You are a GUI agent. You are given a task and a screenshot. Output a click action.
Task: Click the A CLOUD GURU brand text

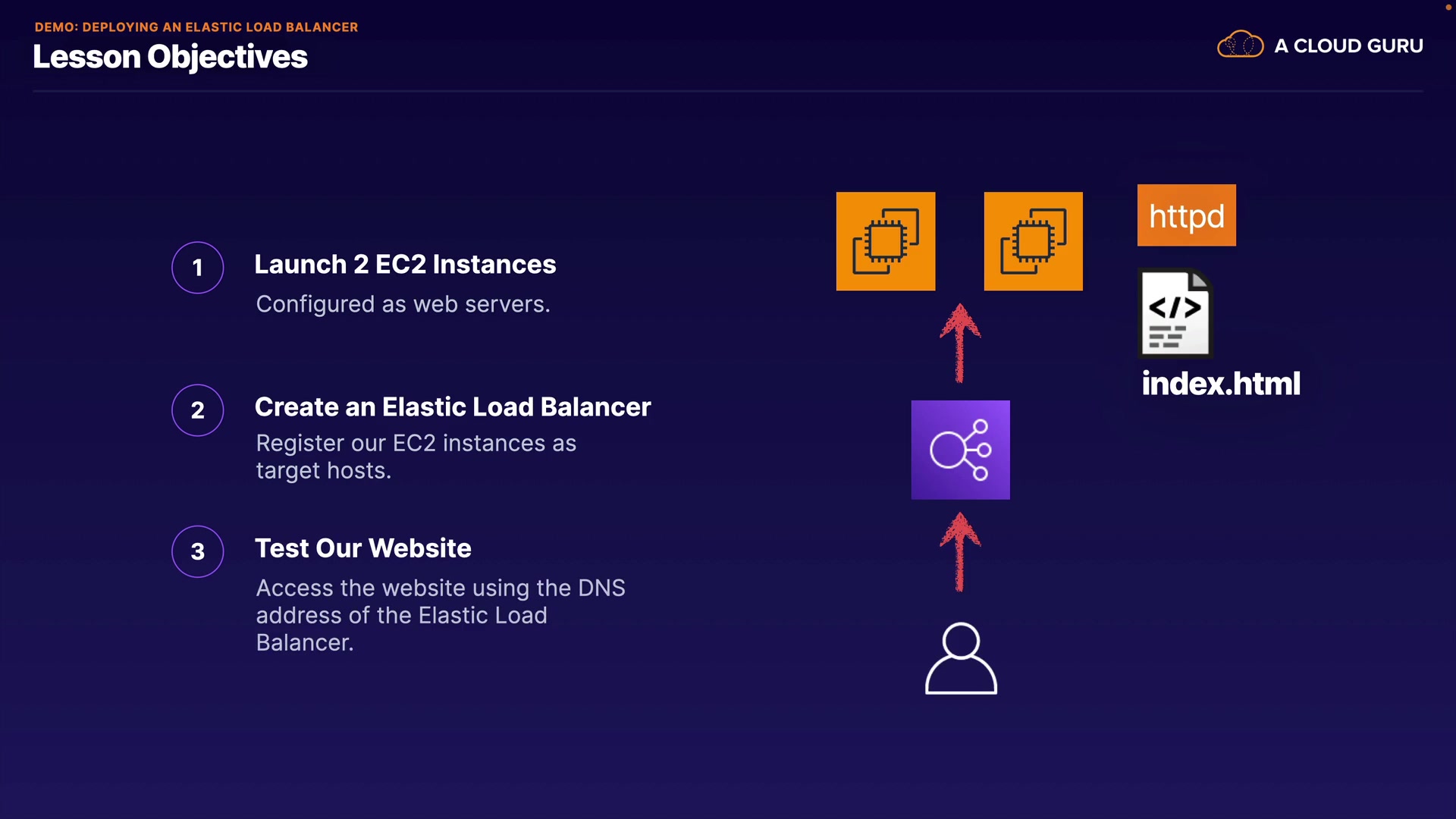(x=1348, y=45)
